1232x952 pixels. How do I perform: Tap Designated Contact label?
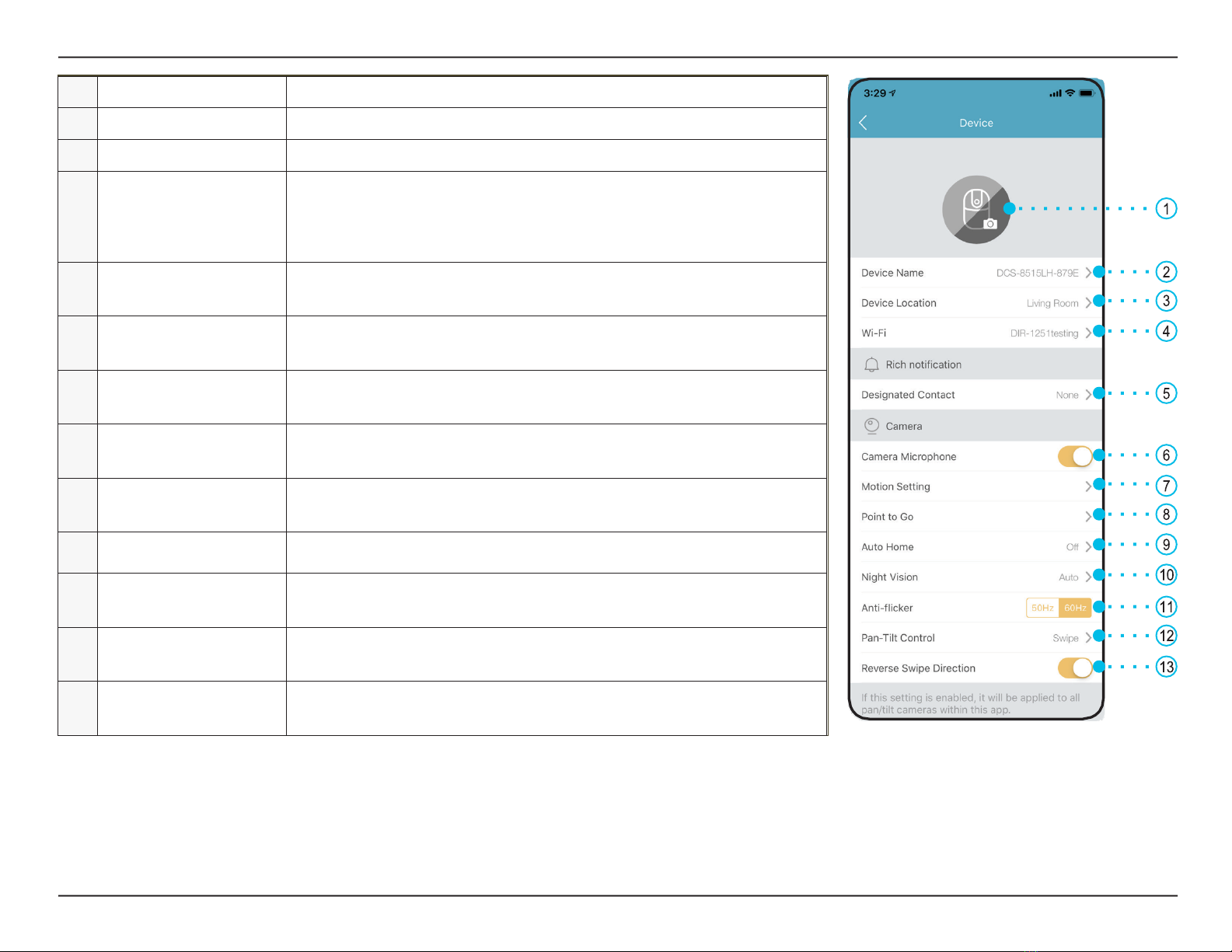click(908, 395)
